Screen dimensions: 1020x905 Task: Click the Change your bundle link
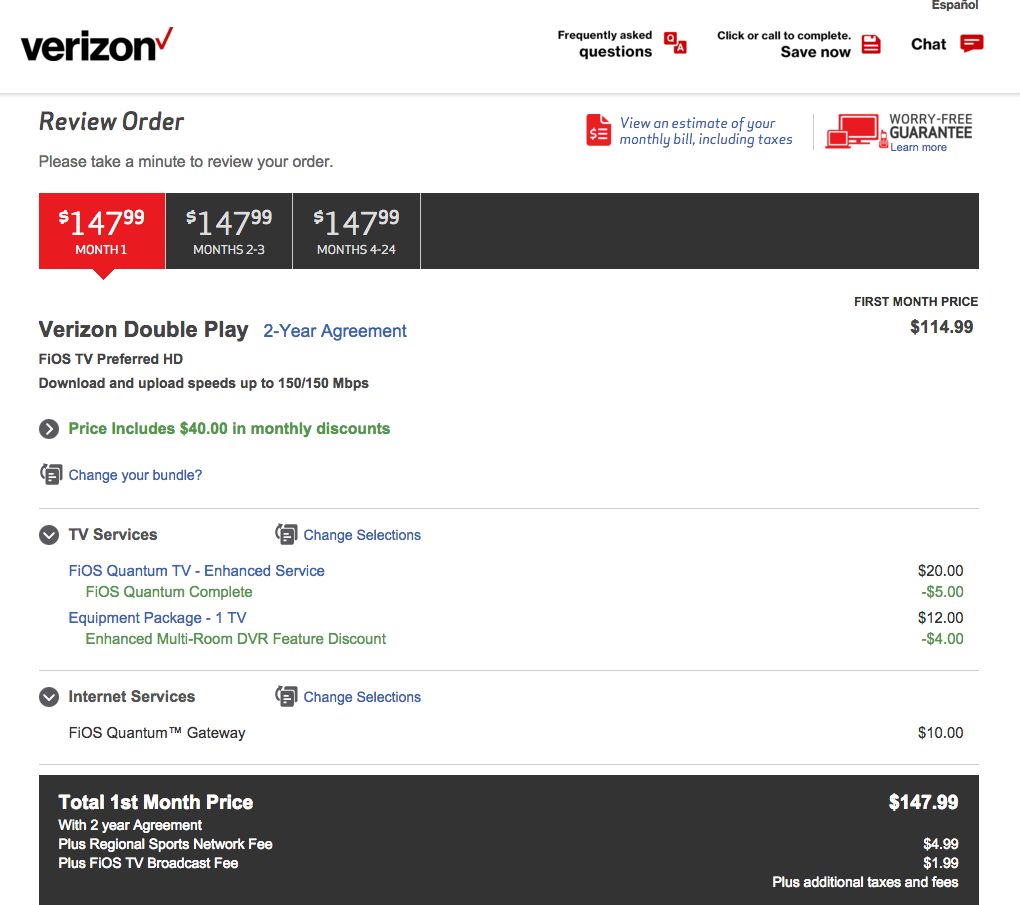click(135, 475)
